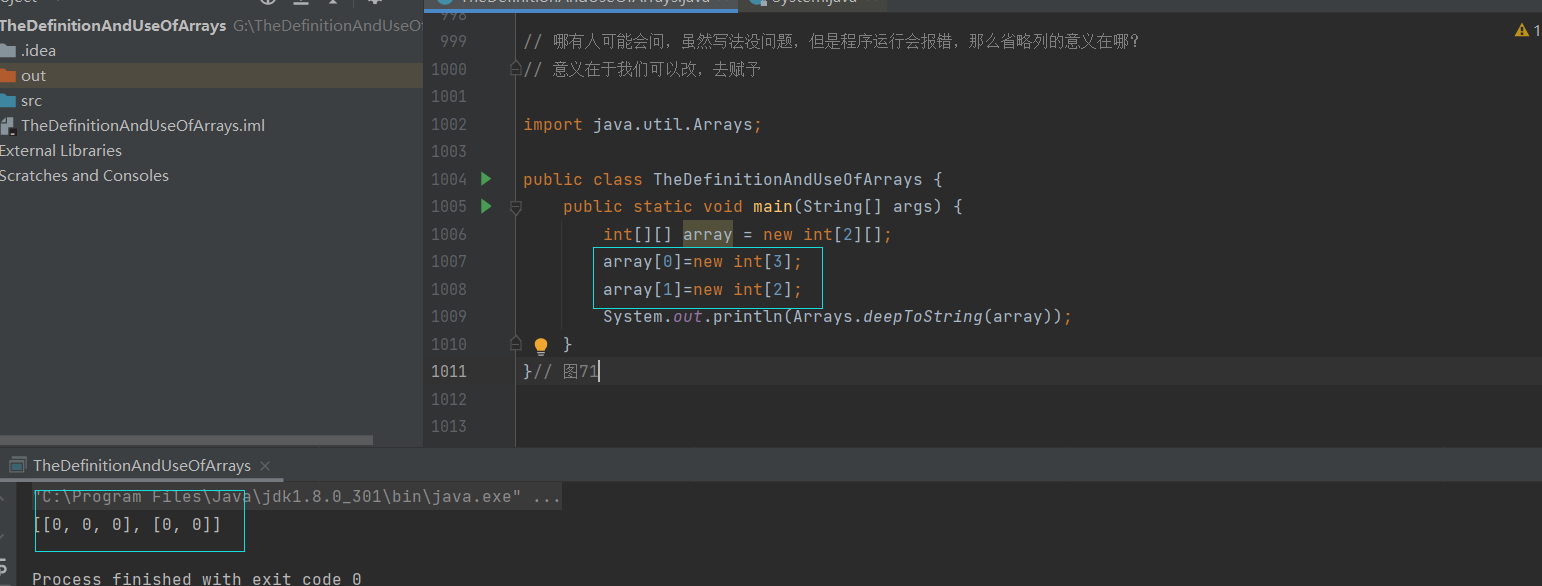Click the class name TheDefinitionAndUseOfArrays in code

(x=788, y=179)
